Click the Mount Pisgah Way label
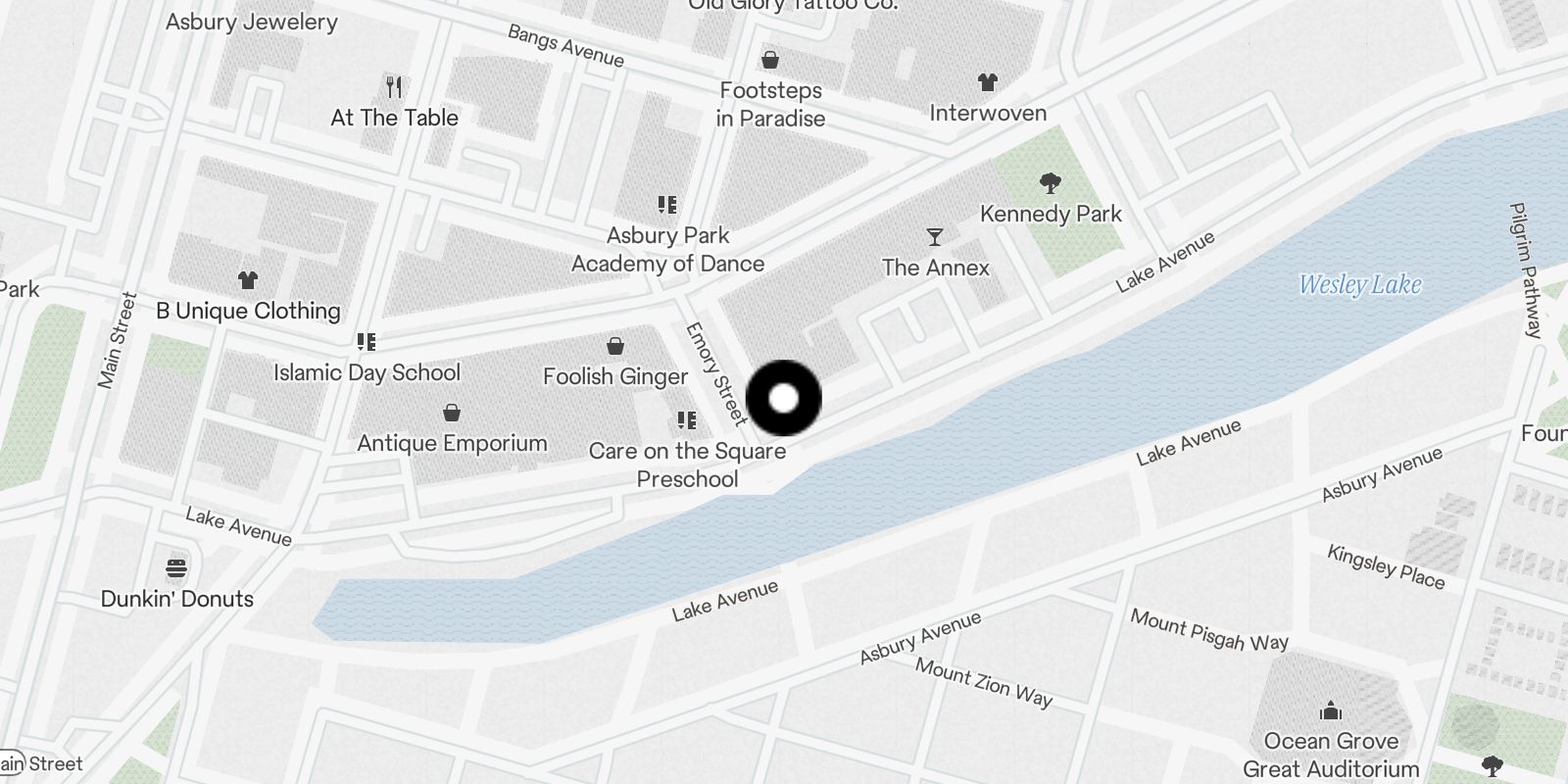Image resolution: width=1568 pixels, height=784 pixels. pyautogui.click(x=1209, y=630)
